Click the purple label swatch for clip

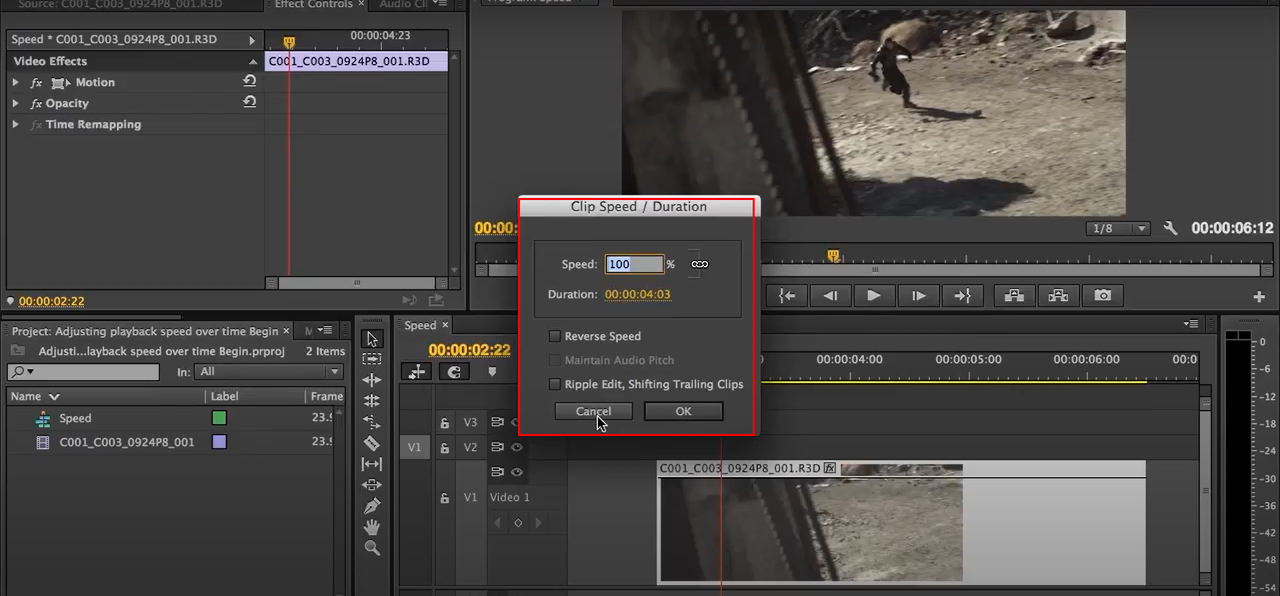pyautogui.click(x=219, y=441)
